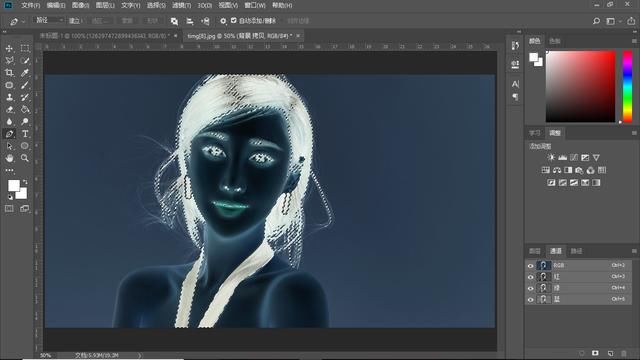This screenshot has height=360, width=640.
Task: Open the History panel dock icon
Action: [516, 46]
